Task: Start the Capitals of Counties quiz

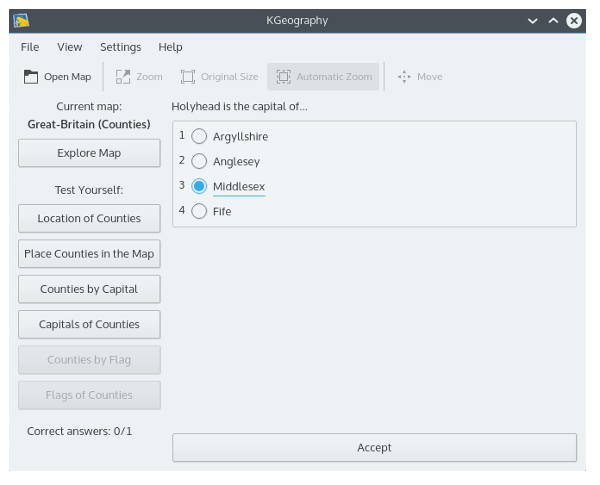Action: pos(89,324)
